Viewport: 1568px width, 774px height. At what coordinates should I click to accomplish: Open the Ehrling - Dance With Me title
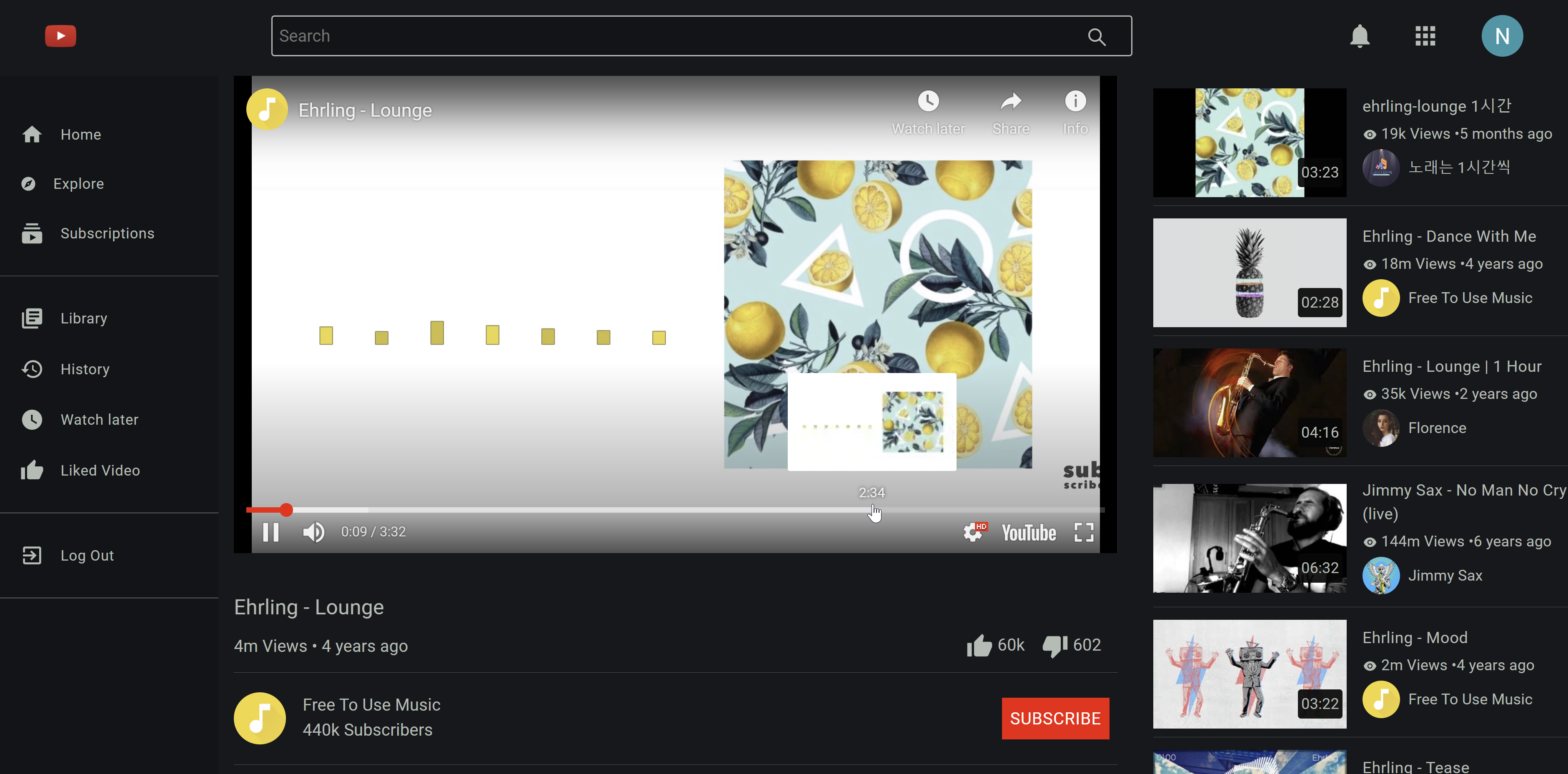[1449, 236]
